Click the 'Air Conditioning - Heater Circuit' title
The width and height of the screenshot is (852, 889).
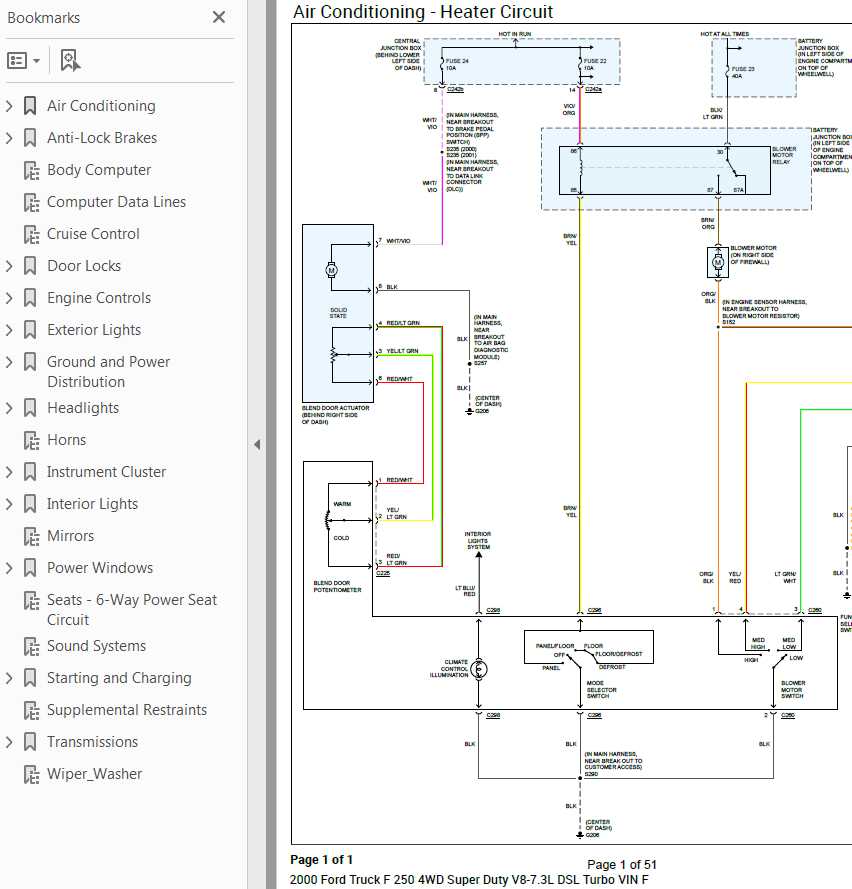(423, 11)
